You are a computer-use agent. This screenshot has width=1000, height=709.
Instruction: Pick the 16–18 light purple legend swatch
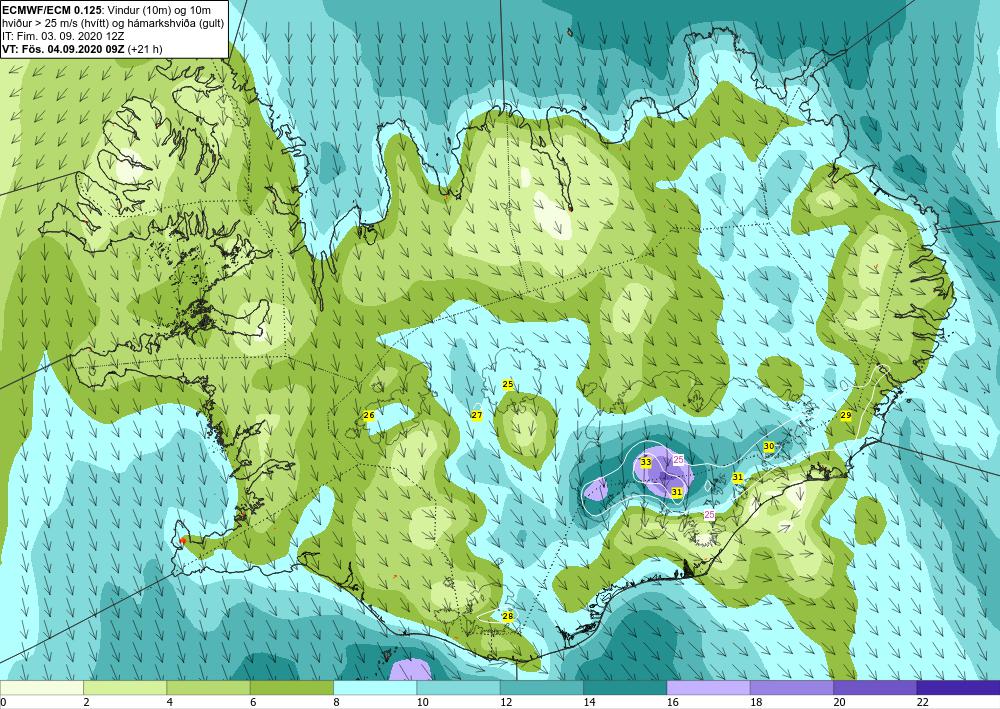point(708,687)
